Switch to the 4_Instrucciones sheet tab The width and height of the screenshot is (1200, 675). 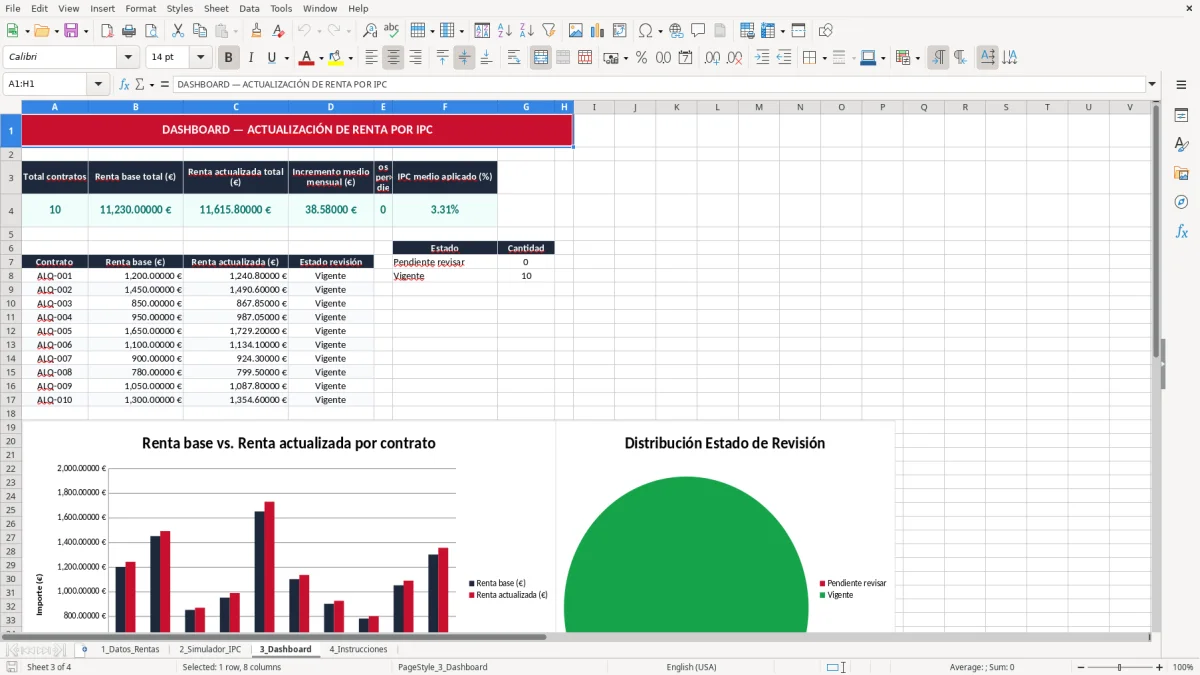pyautogui.click(x=358, y=649)
